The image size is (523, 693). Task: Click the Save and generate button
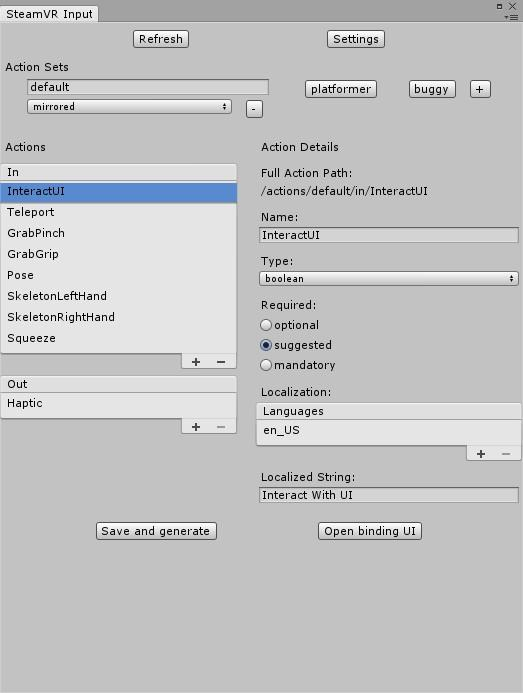[x=156, y=531]
